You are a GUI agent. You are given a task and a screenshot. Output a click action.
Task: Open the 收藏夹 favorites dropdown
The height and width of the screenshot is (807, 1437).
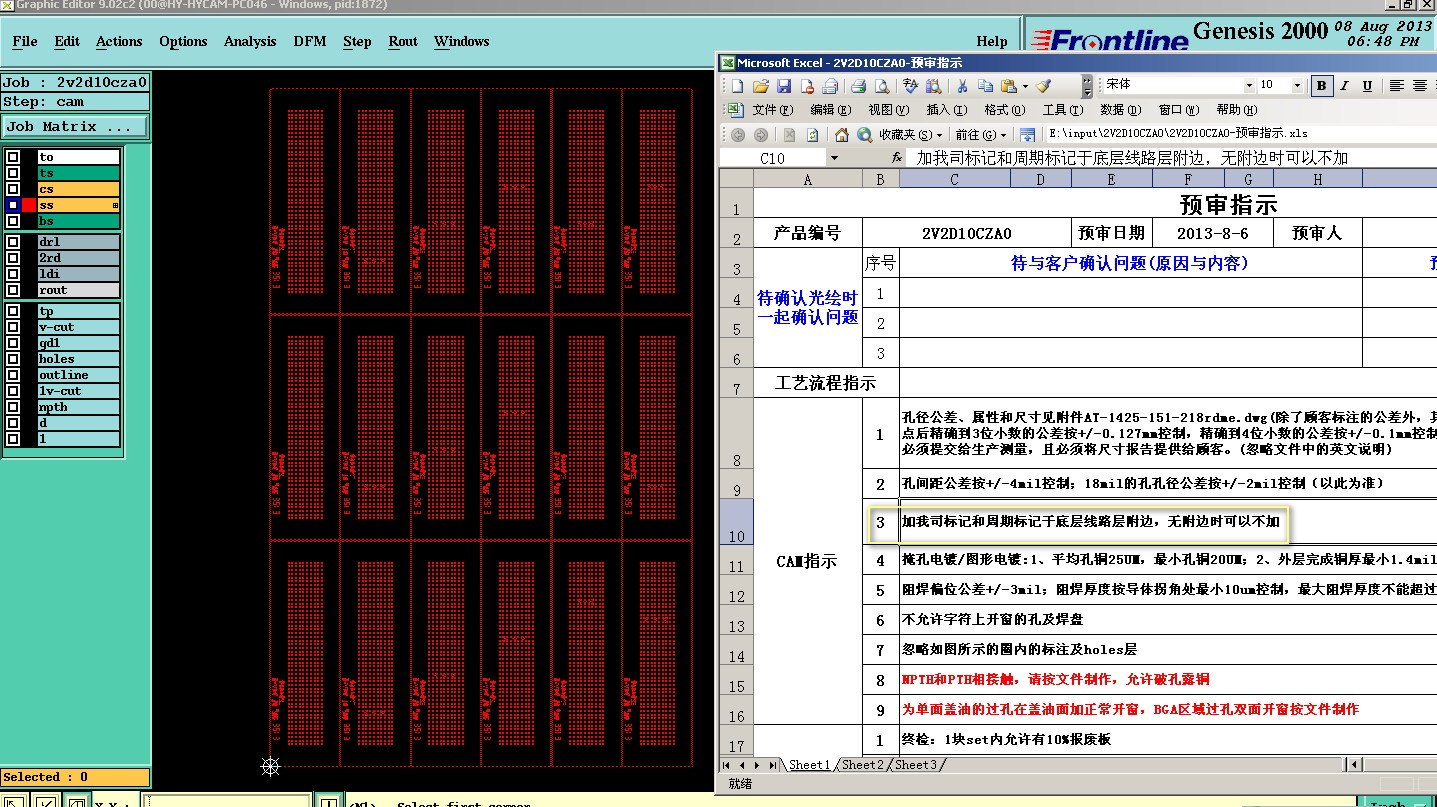click(911, 135)
